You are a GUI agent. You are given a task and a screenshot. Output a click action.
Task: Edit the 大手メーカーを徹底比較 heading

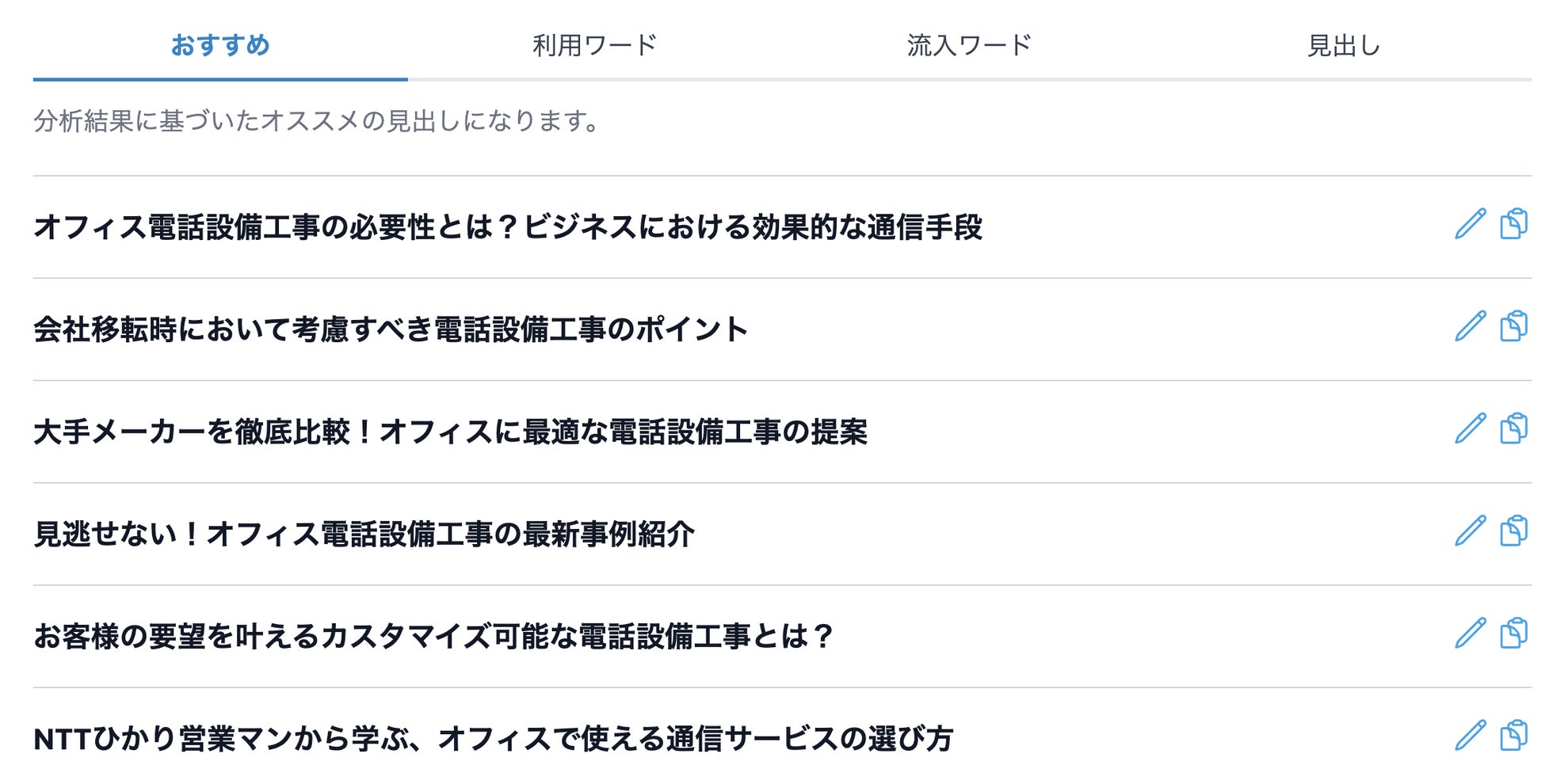(1470, 428)
